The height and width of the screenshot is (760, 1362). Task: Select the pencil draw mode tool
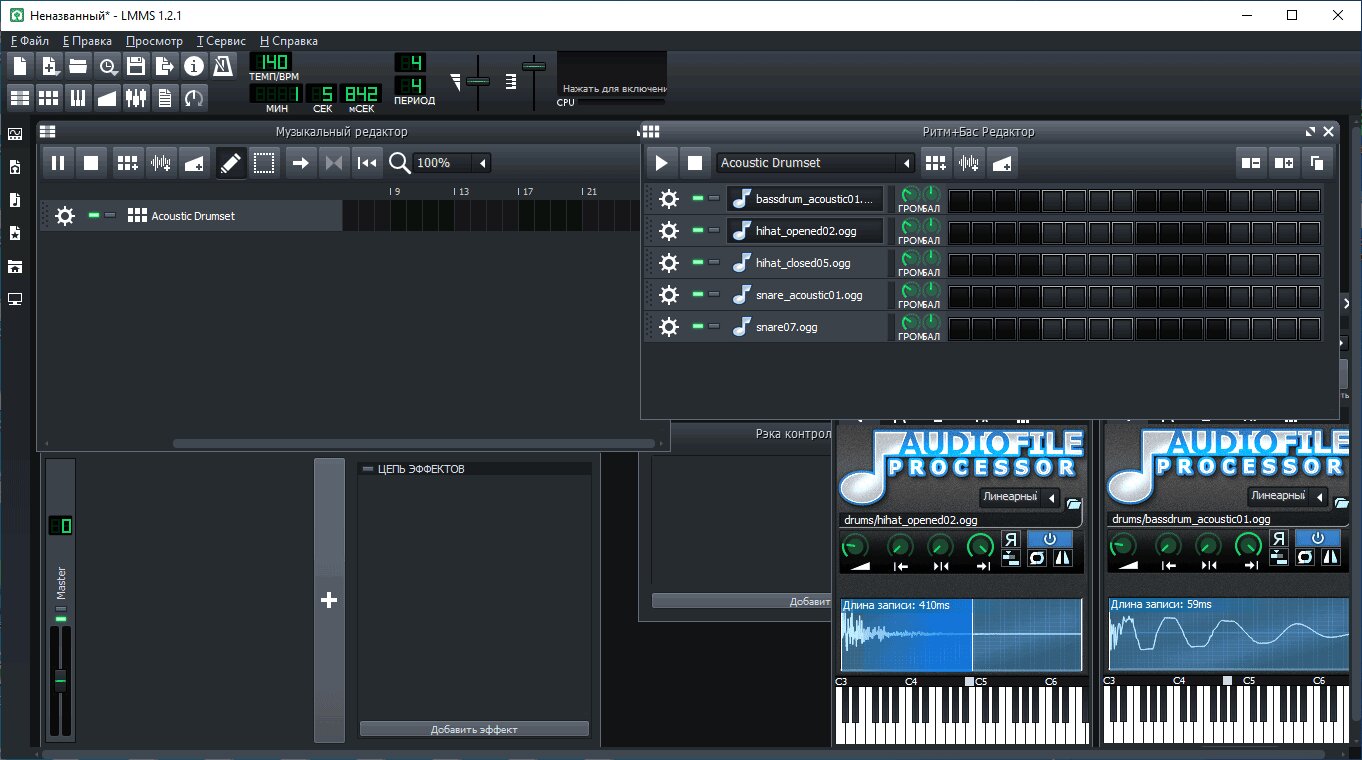[x=231, y=162]
